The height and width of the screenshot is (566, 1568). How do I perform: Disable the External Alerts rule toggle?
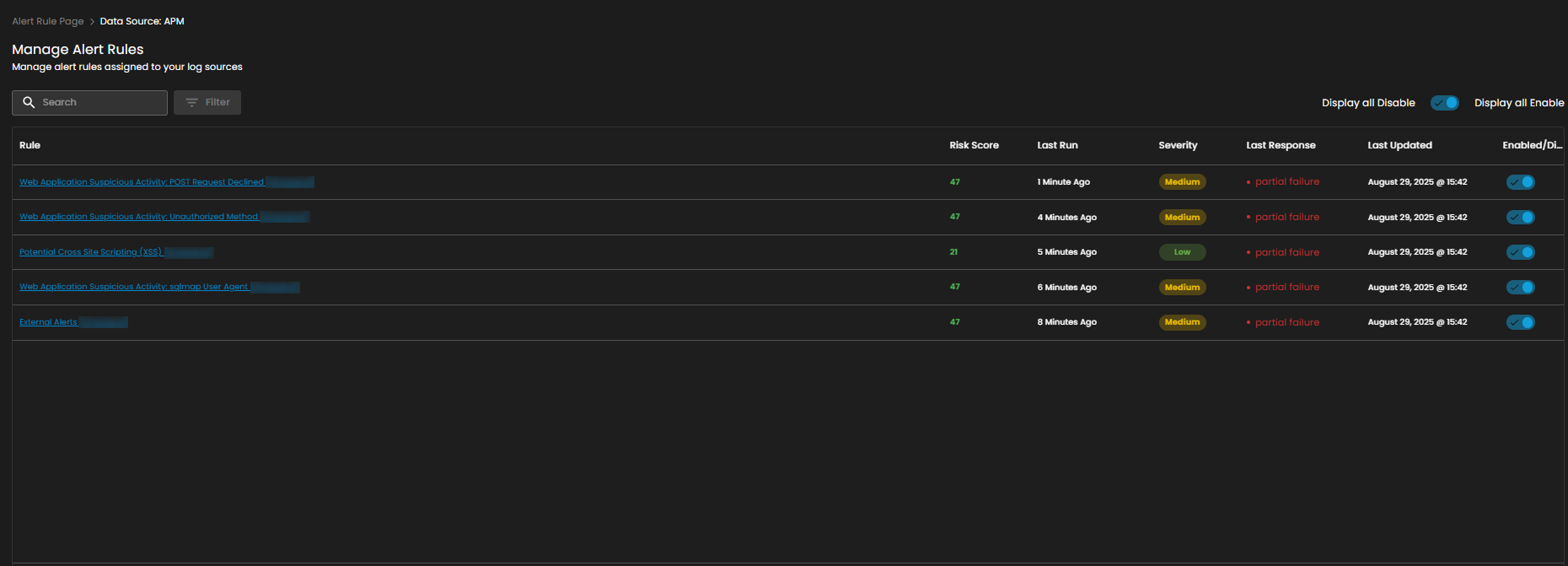point(1520,322)
